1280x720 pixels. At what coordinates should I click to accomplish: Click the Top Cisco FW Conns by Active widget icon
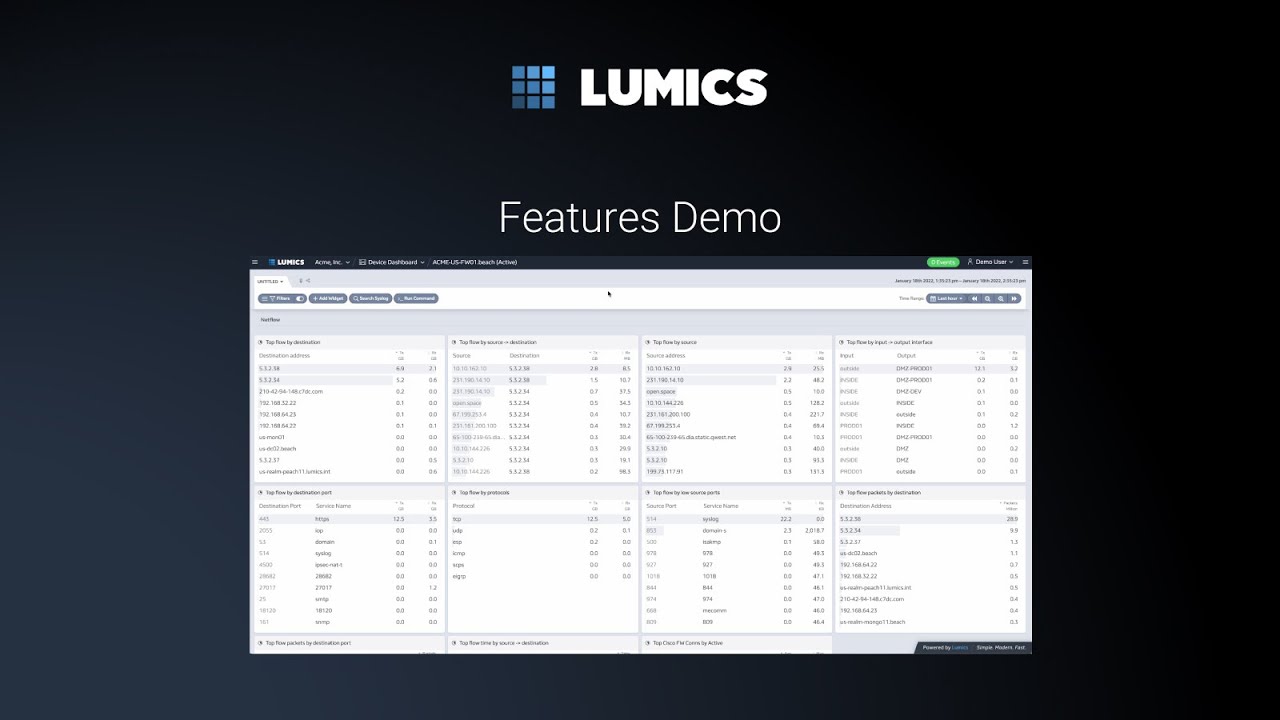pyautogui.click(x=649, y=643)
